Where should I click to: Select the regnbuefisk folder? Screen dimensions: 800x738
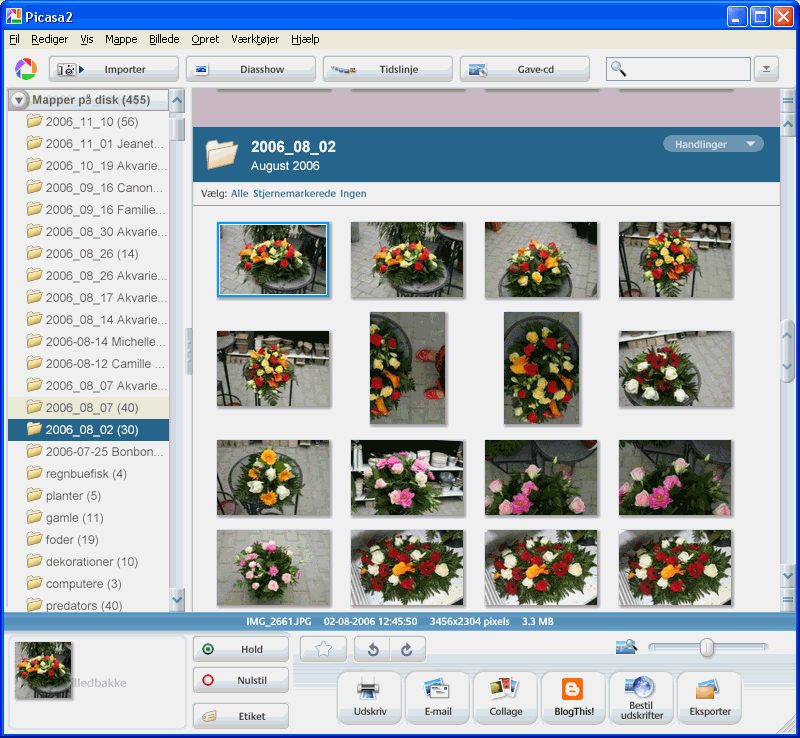tap(86, 473)
